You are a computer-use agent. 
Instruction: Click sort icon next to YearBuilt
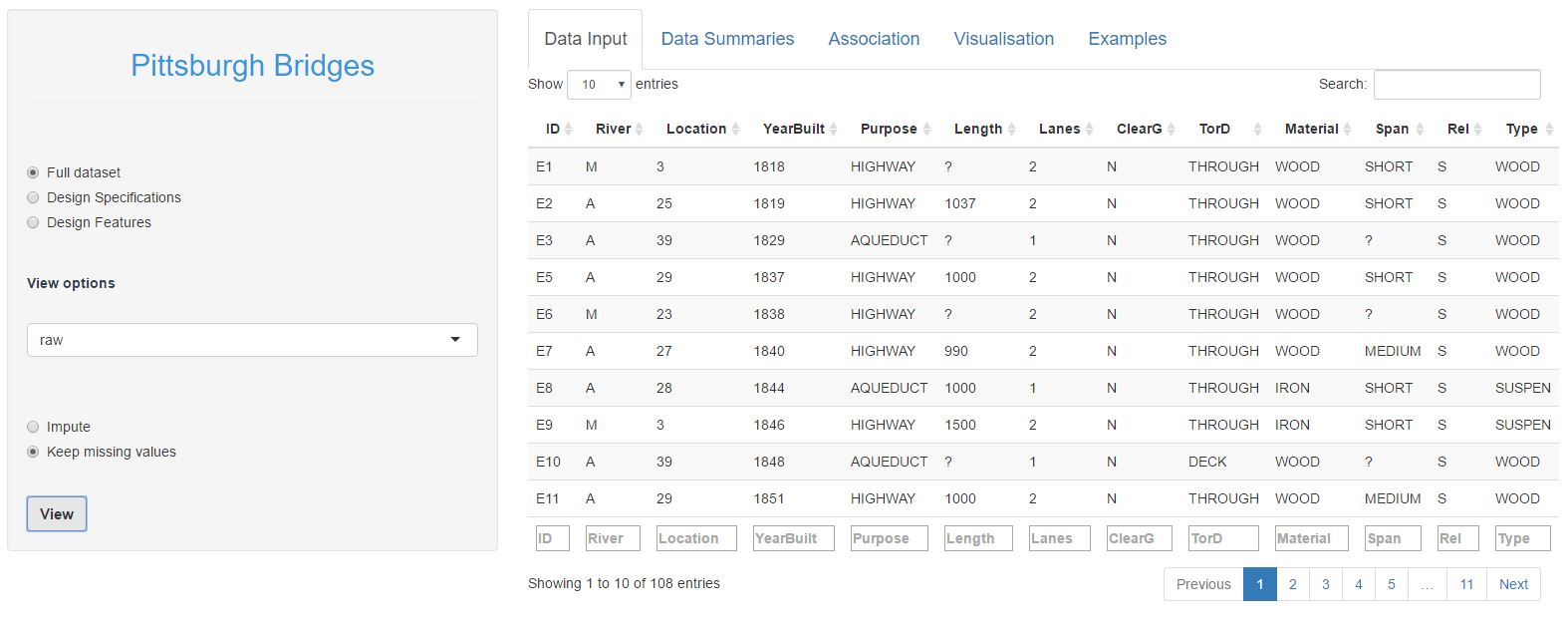[x=833, y=130]
